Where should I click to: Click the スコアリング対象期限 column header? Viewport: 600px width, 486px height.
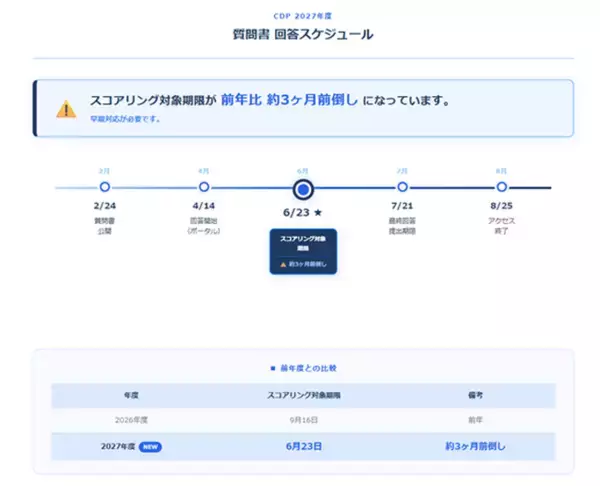pyautogui.click(x=304, y=395)
